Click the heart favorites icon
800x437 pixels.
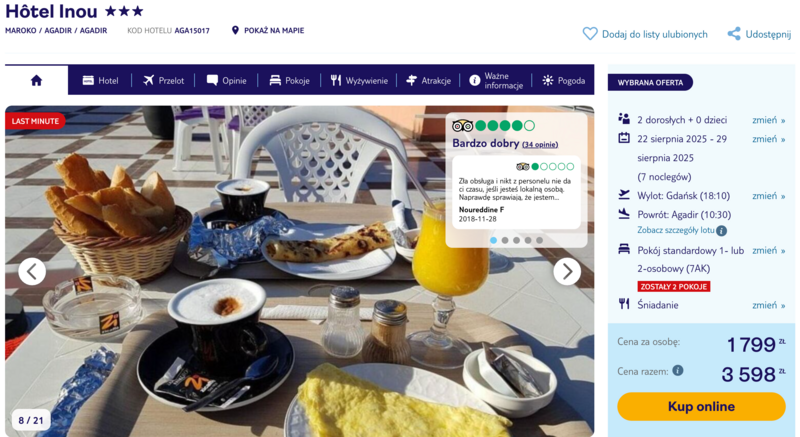pyautogui.click(x=590, y=34)
